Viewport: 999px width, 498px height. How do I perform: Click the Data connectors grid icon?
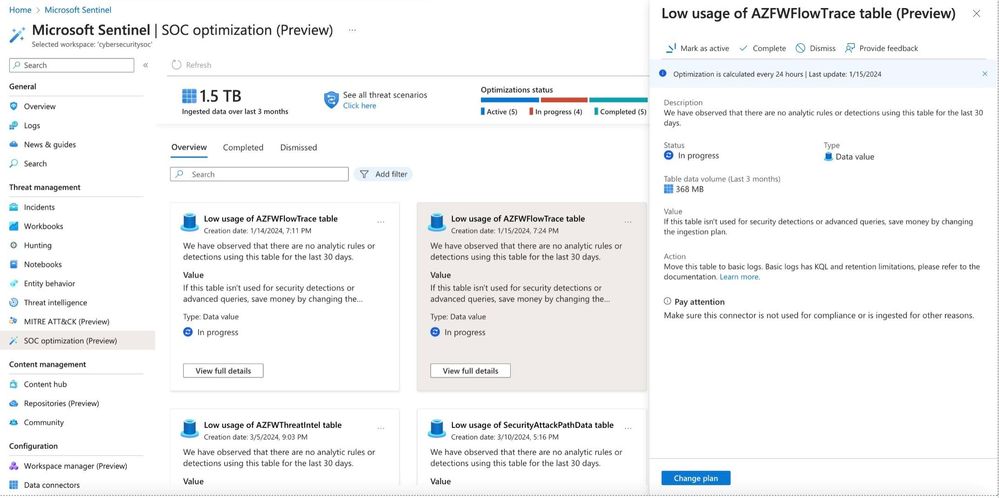[x=13, y=485]
